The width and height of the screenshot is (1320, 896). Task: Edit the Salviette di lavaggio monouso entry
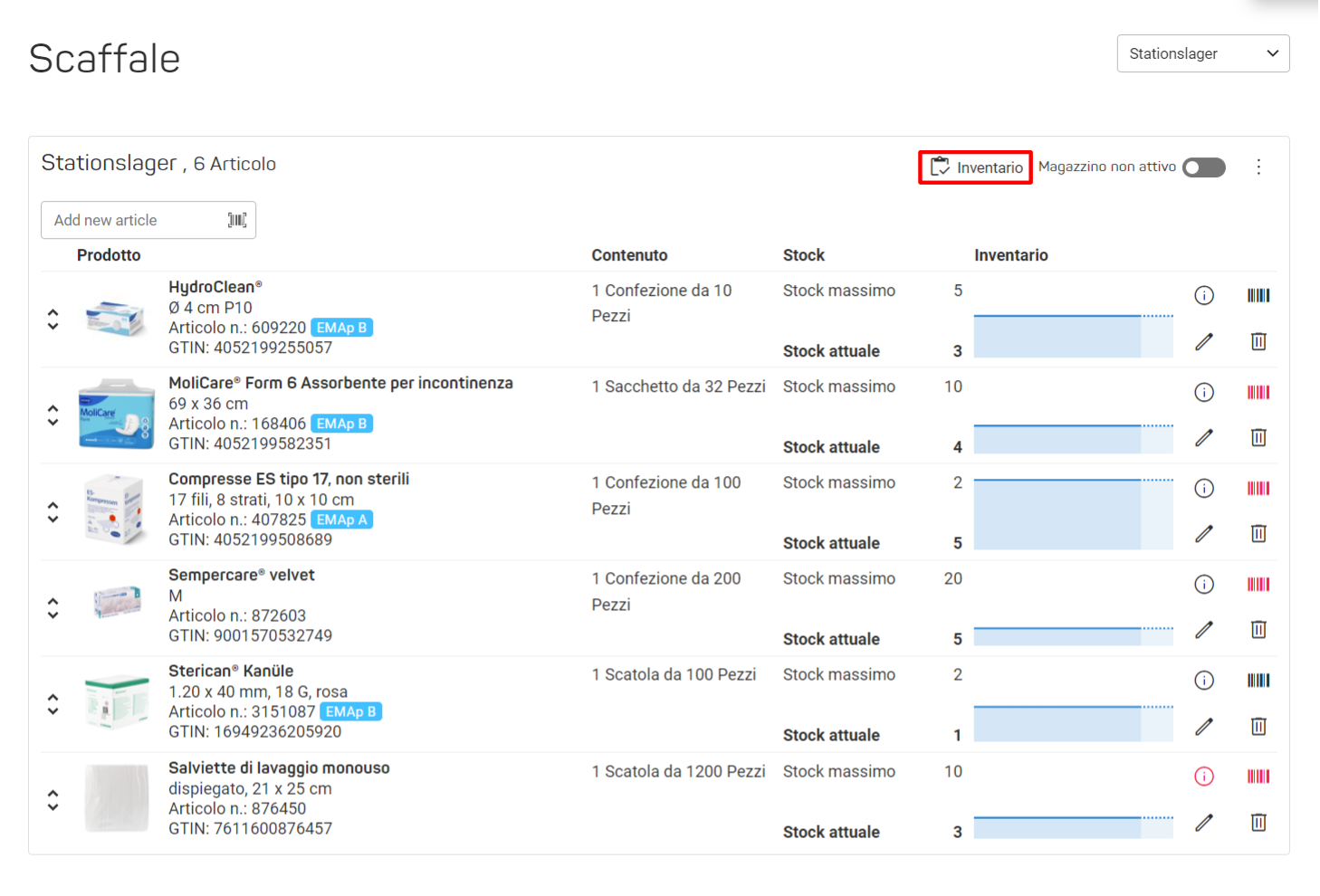[1204, 822]
